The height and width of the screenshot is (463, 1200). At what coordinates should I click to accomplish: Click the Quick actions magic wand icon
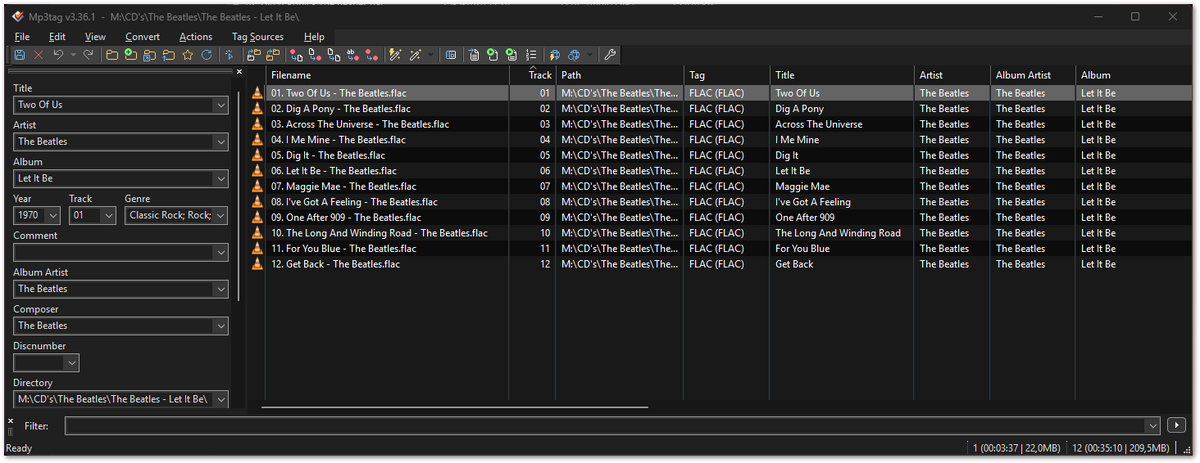pos(415,55)
